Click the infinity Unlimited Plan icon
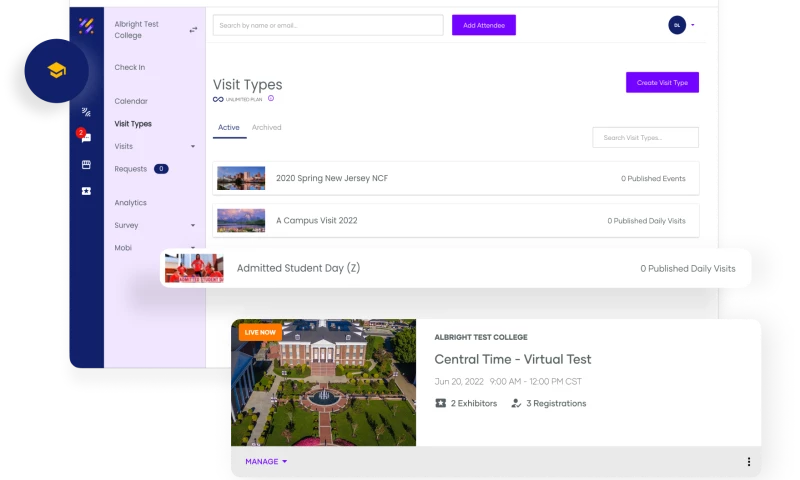The height and width of the screenshot is (480, 800). click(218, 99)
